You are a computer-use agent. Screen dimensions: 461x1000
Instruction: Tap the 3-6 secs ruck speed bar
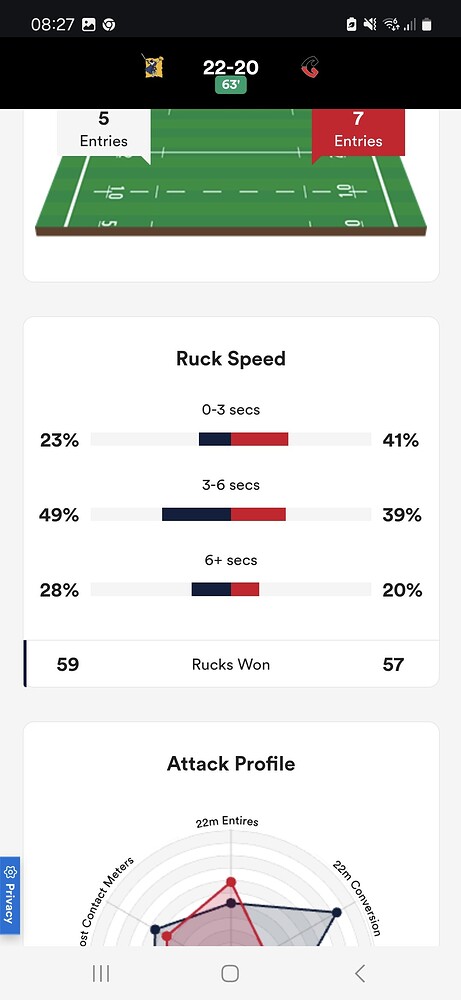[x=231, y=514]
